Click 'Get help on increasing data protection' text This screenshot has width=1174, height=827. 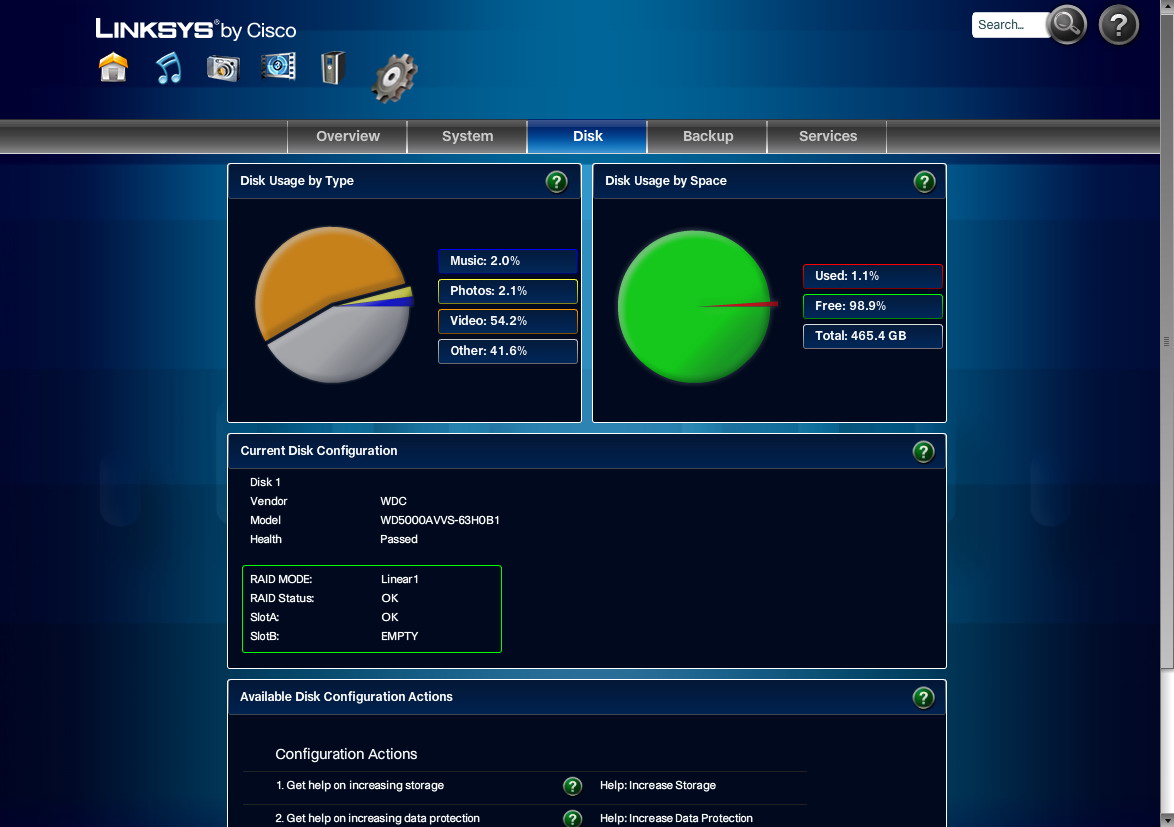(377, 818)
